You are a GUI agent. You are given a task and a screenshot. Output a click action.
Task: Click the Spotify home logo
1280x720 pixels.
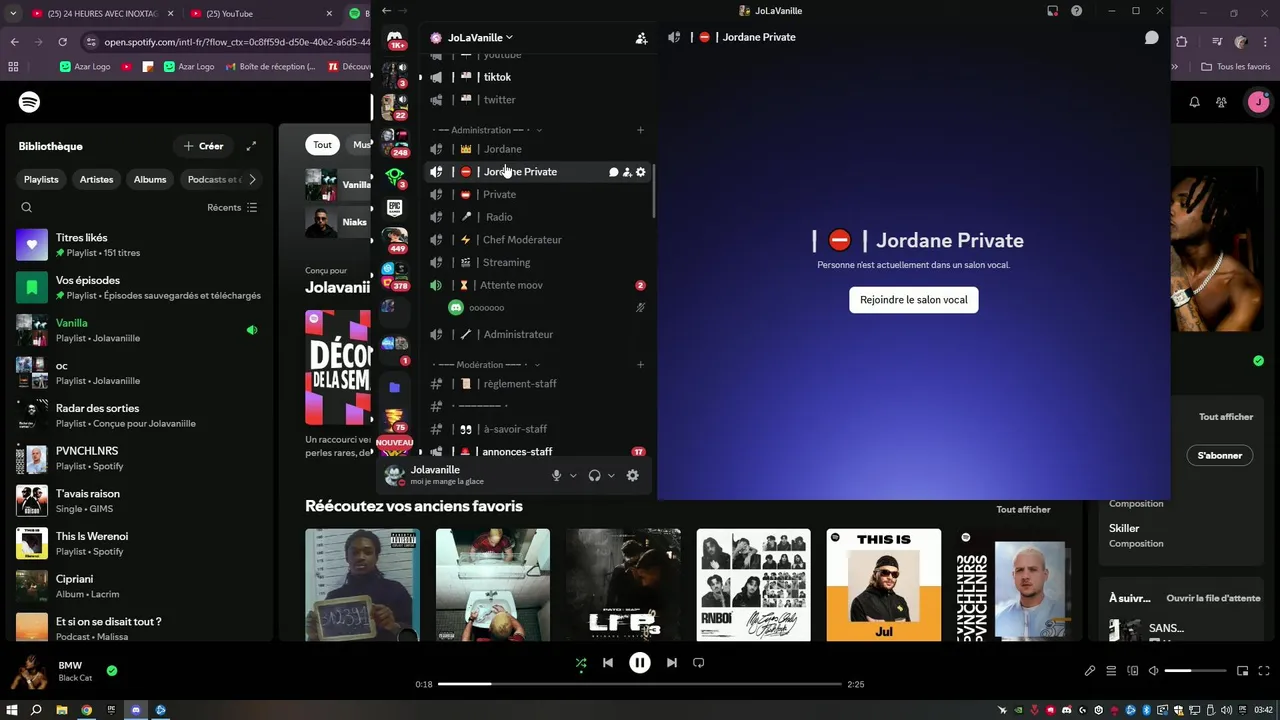point(30,102)
